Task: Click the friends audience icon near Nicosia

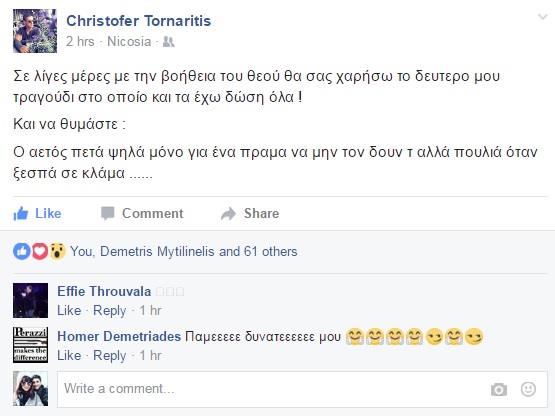Action: [168, 42]
